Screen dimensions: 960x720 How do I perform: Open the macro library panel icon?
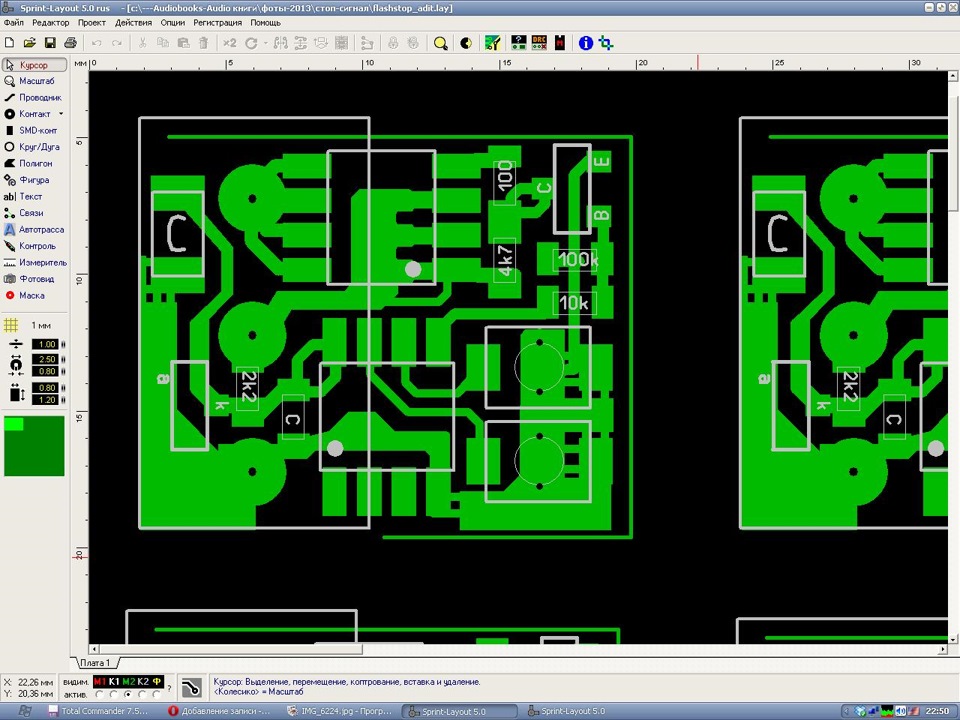(492, 43)
